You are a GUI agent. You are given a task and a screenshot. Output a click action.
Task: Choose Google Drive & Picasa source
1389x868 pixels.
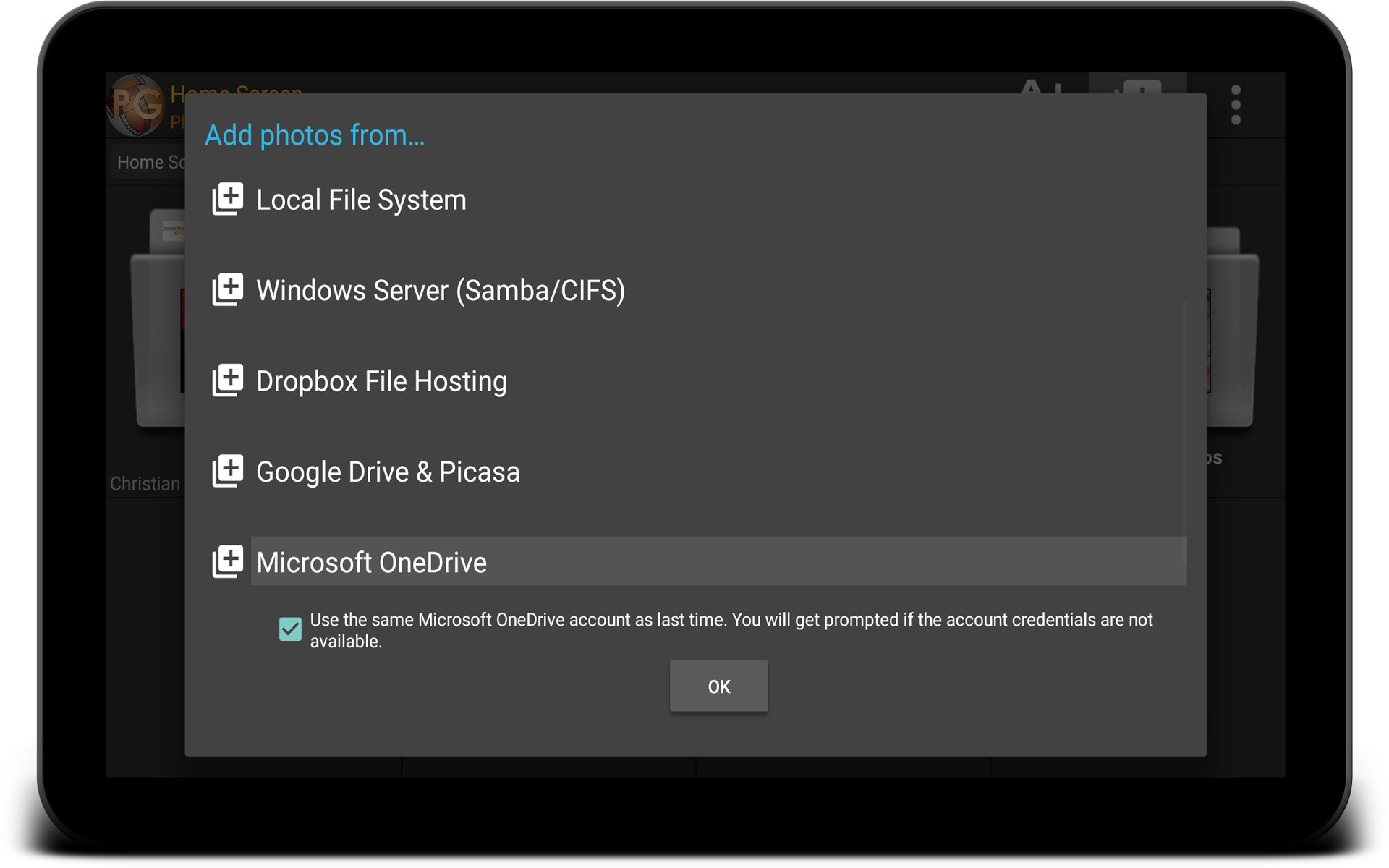click(x=388, y=472)
